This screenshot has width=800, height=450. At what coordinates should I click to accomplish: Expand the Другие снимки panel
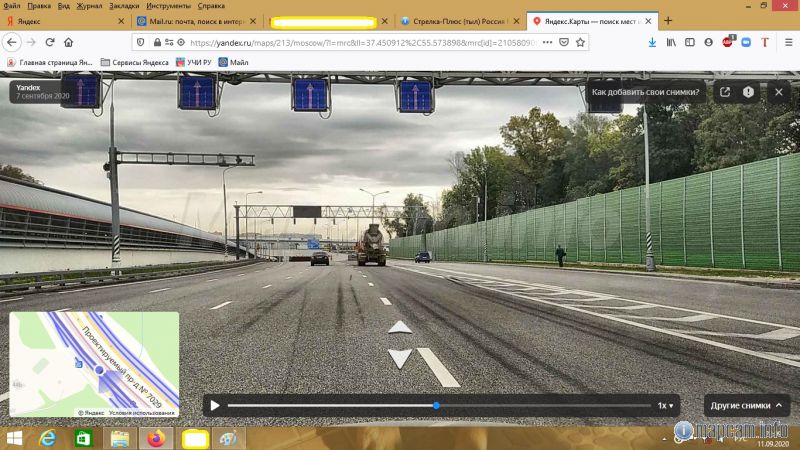pos(748,405)
